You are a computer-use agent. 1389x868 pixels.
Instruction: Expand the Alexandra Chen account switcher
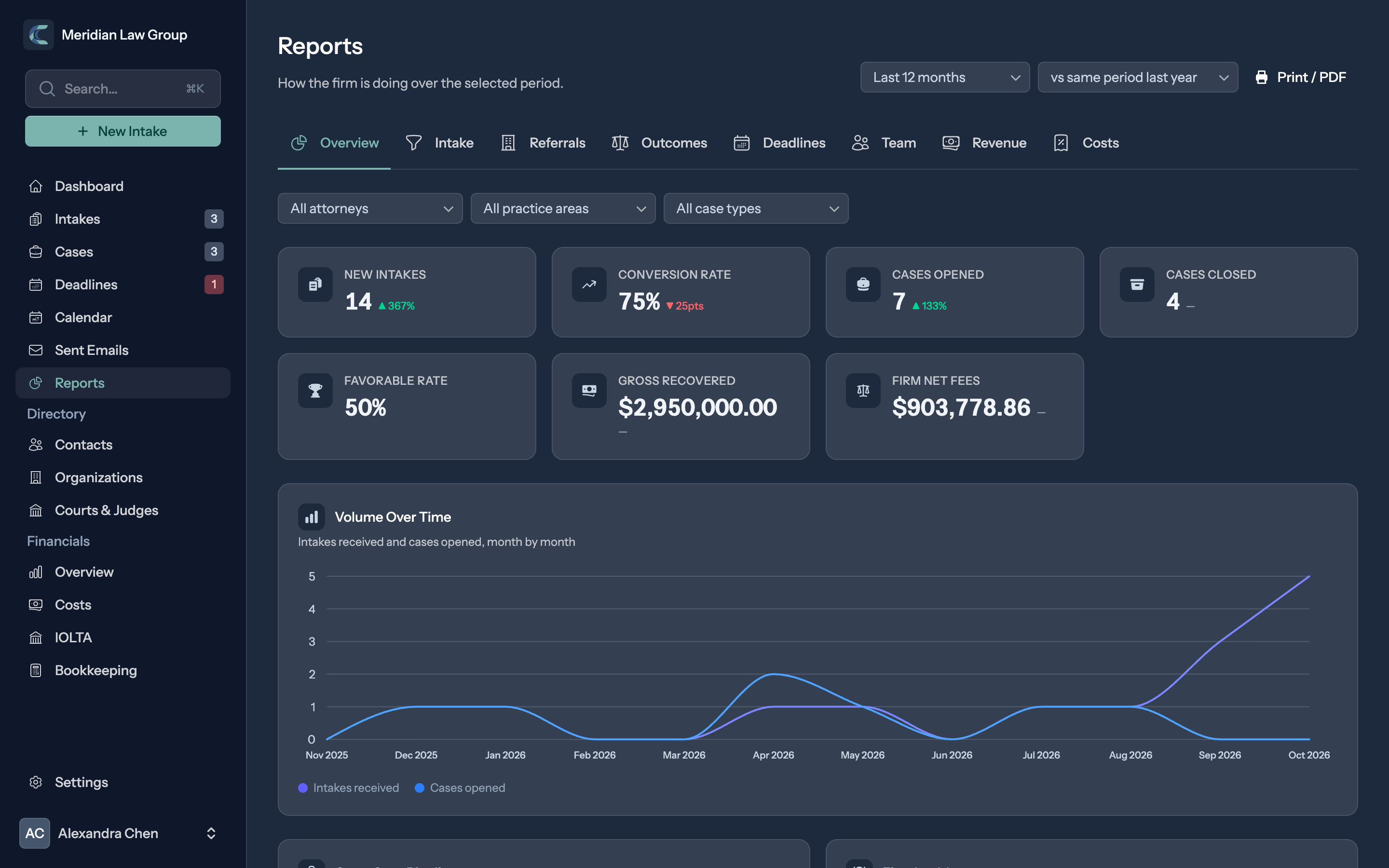point(211,833)
